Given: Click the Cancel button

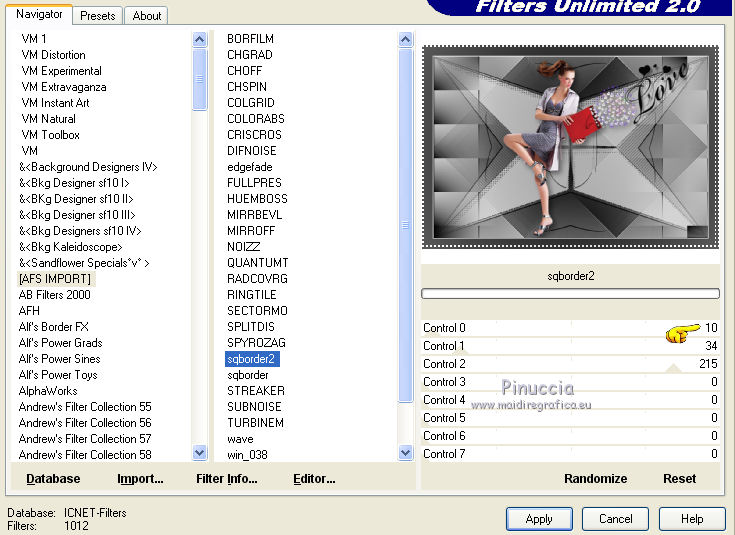Looking at the screenshot, I should pos(615,519).
